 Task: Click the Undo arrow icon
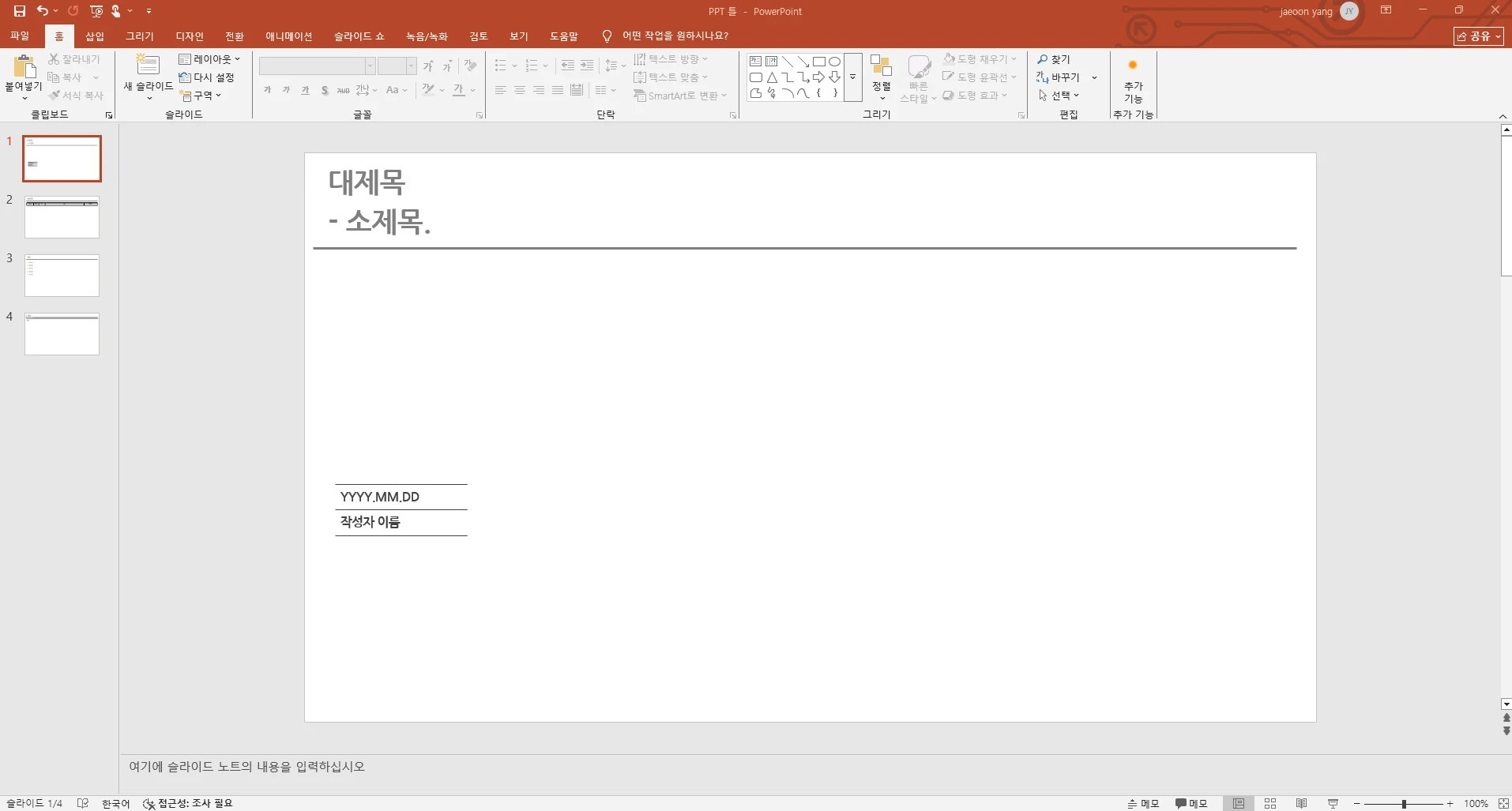pyautogui.click(x=43, y=11)
